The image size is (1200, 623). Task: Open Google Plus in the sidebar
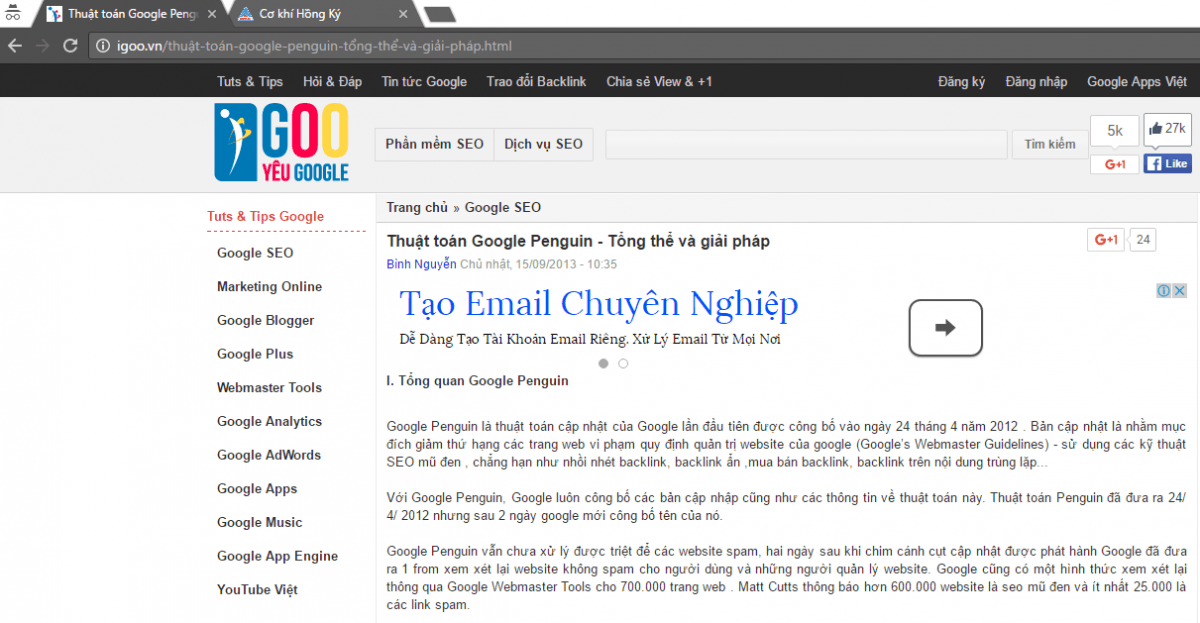[x=255, y=354]
